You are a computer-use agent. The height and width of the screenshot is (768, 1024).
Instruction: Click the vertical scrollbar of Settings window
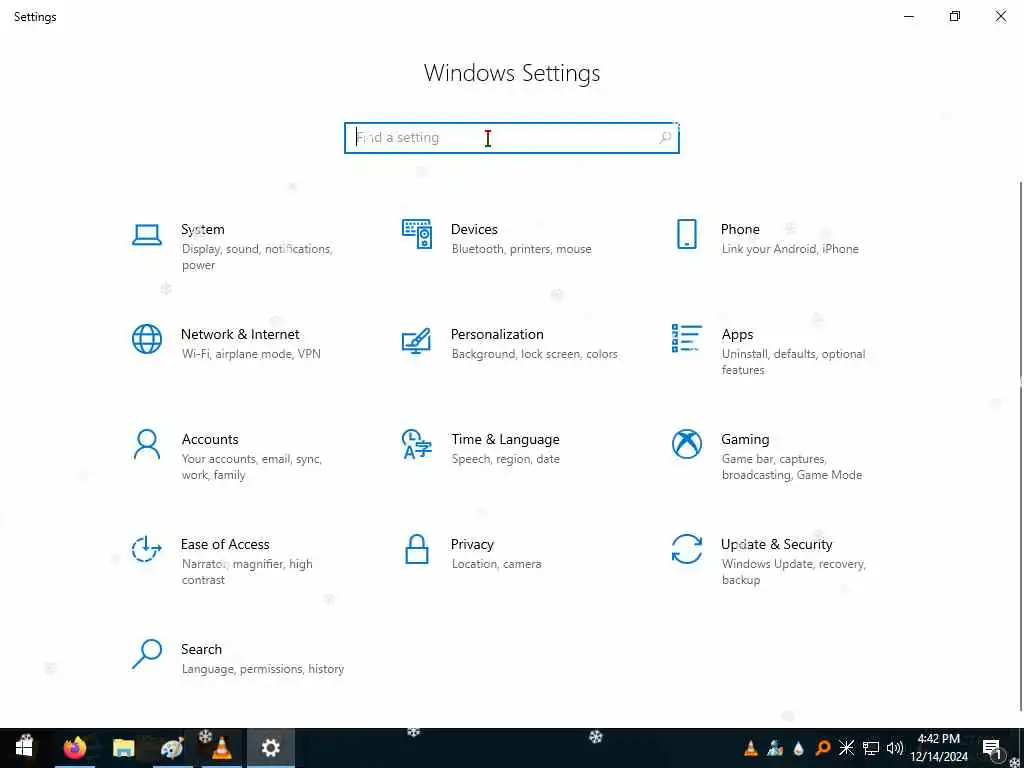[x=1020, y=446]
